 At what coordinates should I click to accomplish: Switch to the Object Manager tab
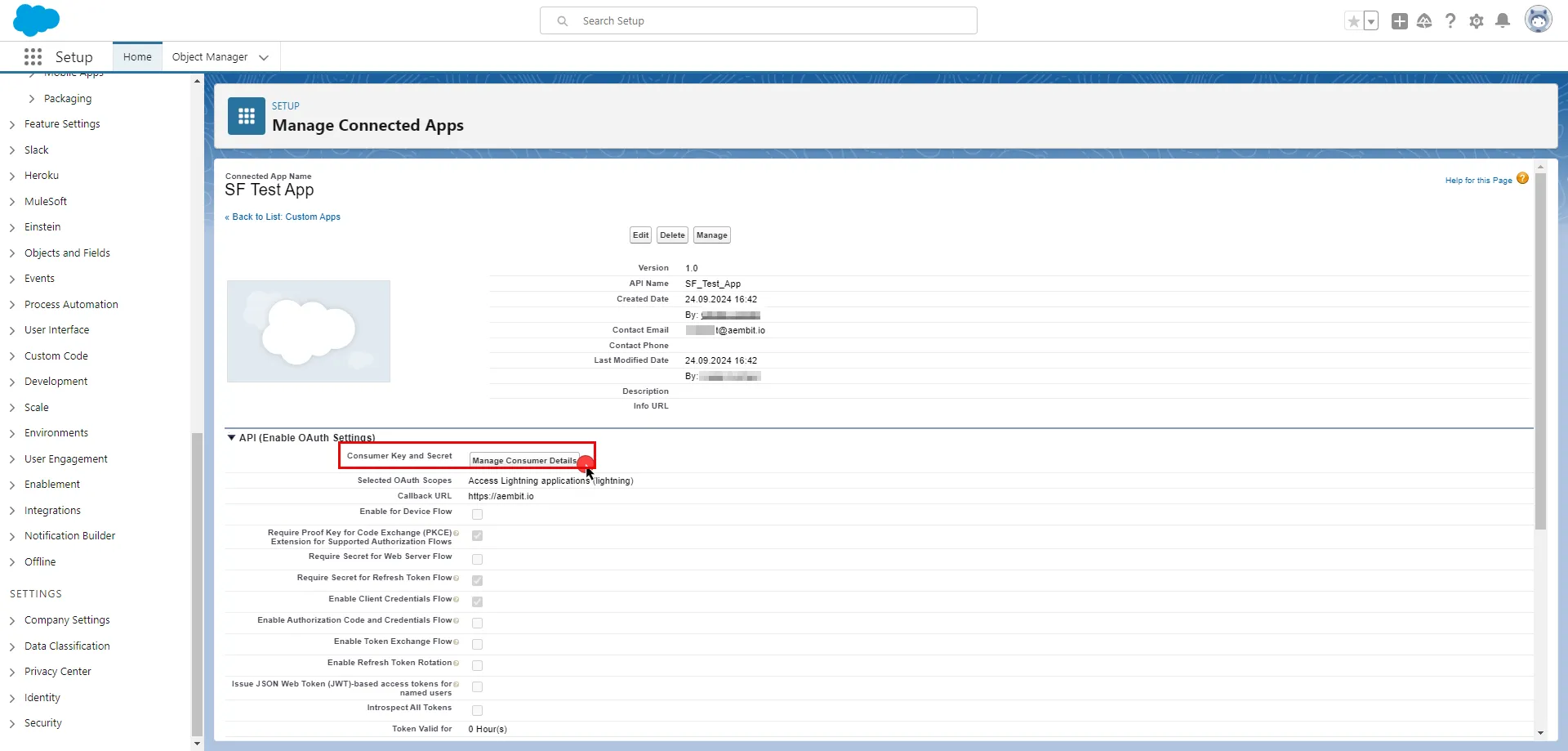click(210, 56)
